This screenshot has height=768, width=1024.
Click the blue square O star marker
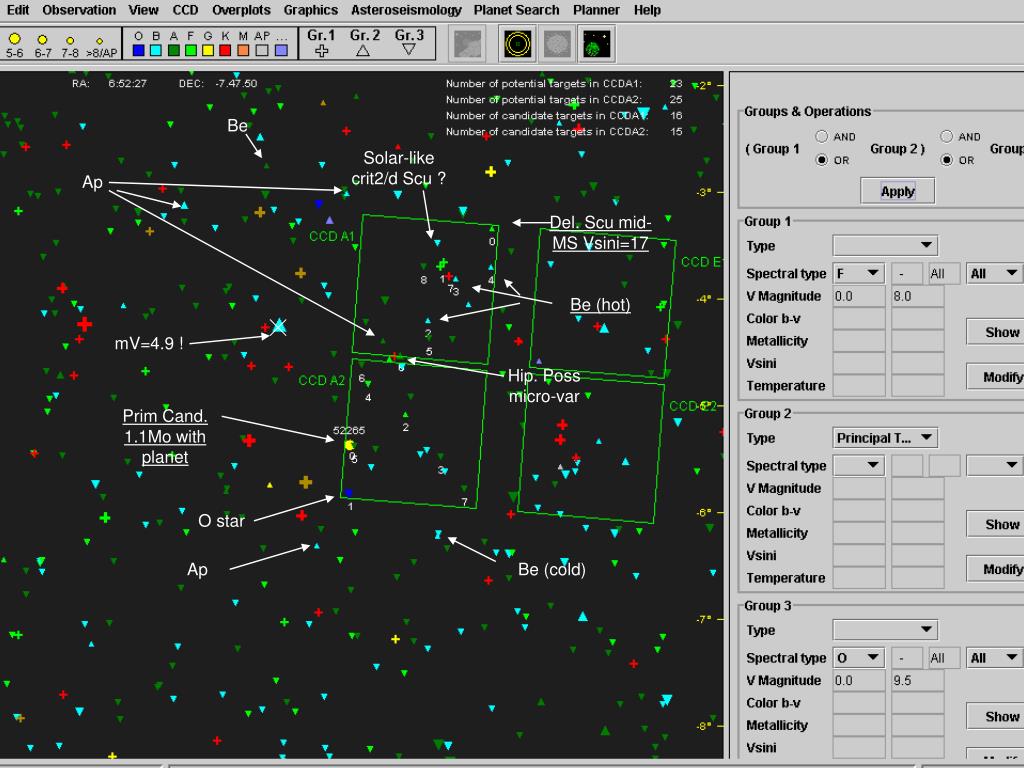348,492
